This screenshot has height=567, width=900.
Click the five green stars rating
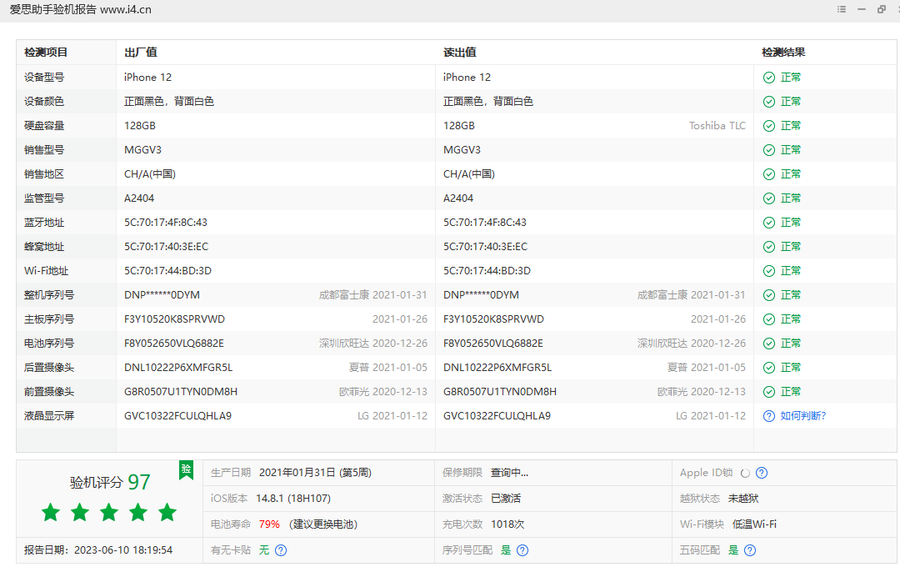[109, 512]
